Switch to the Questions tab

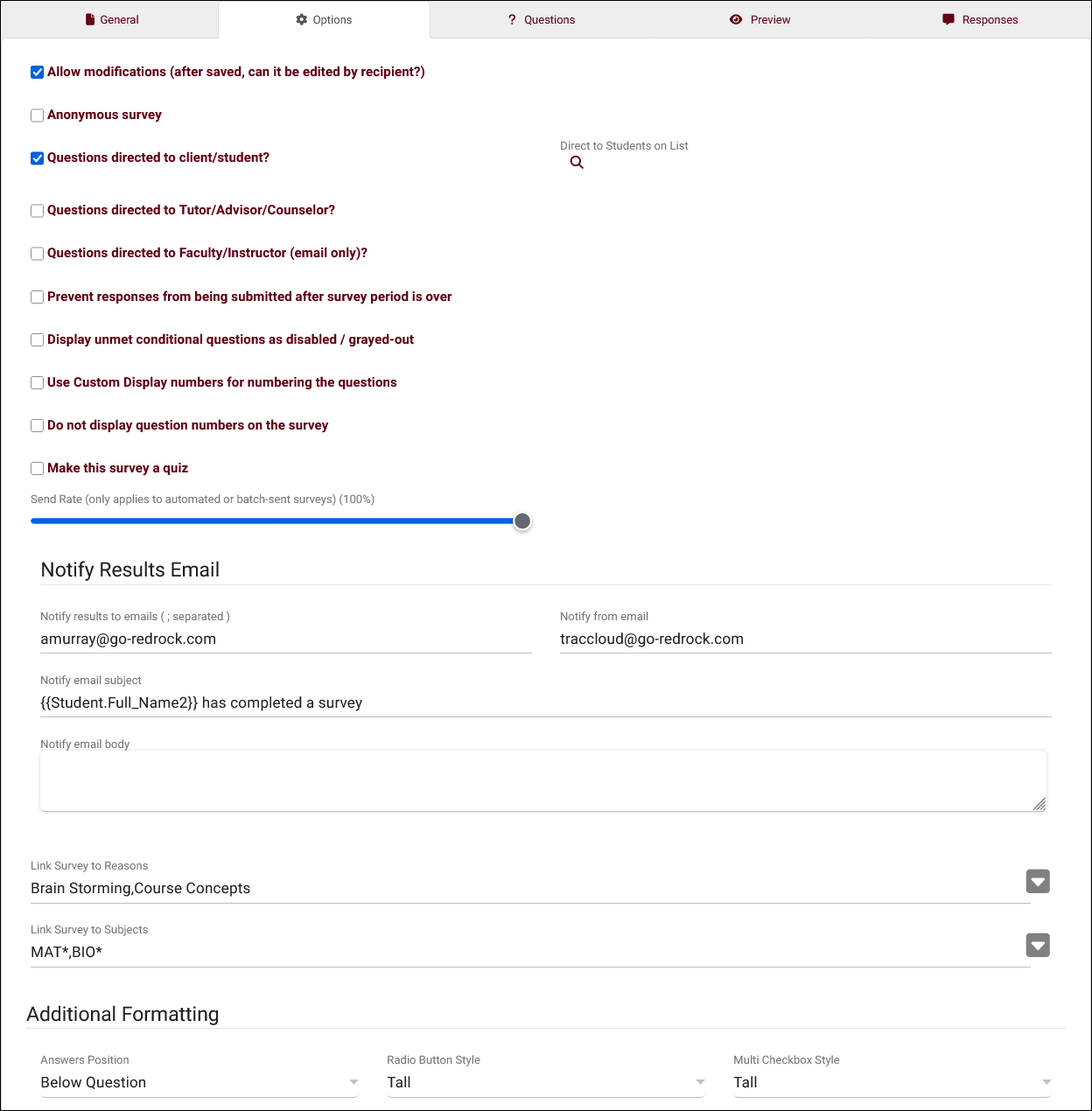click(541, 19)
